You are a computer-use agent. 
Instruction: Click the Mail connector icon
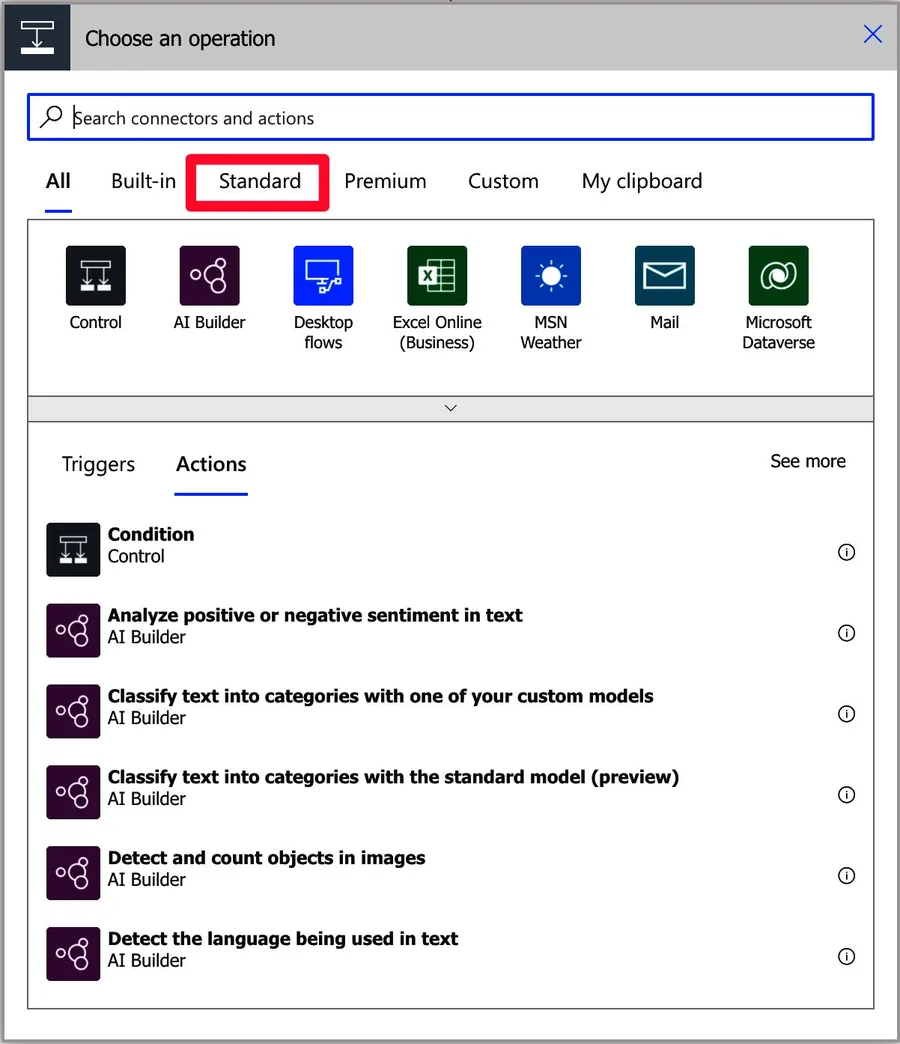click(665, 276)
